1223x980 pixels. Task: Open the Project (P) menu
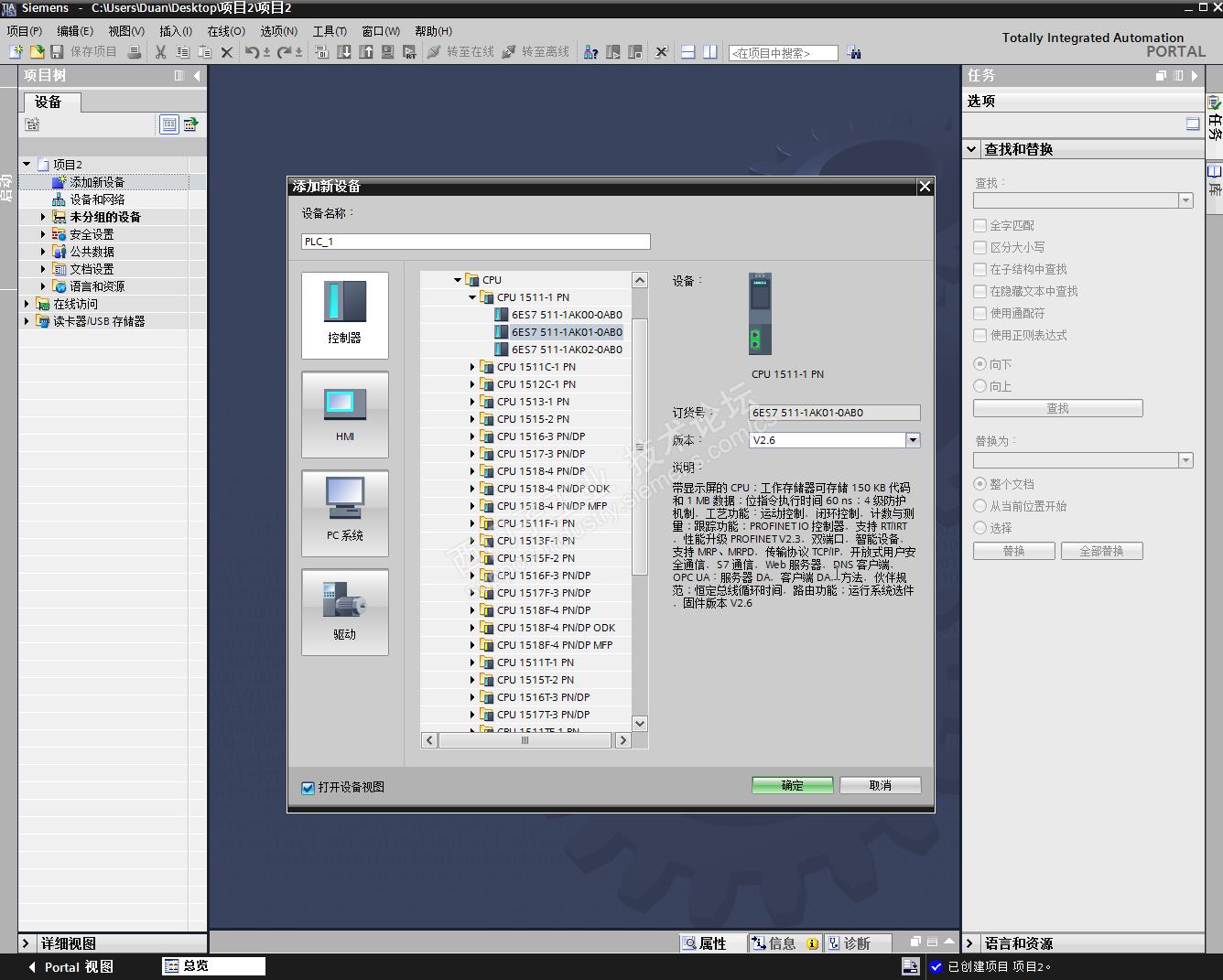[25, 31]
